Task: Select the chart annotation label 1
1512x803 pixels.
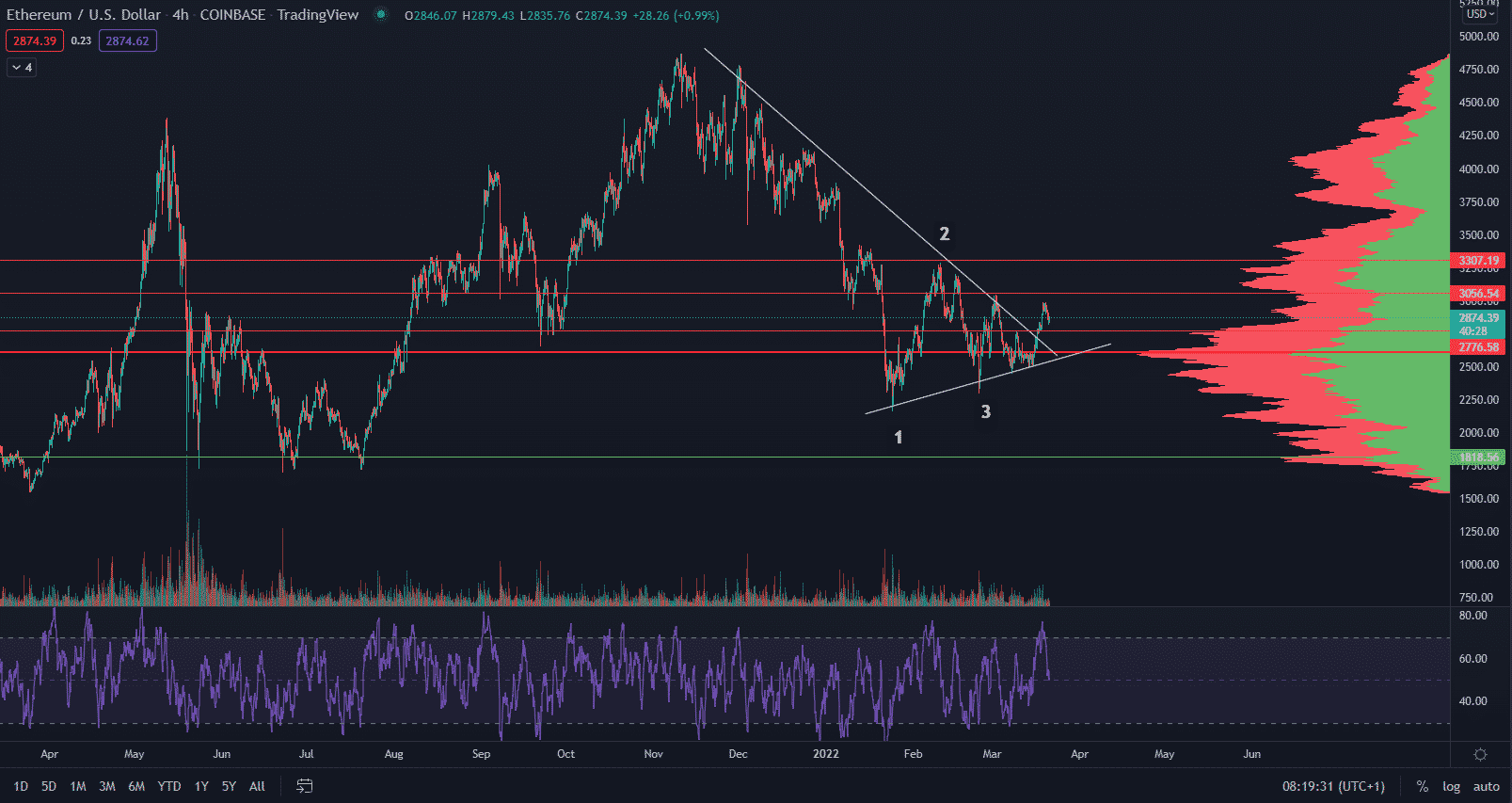Action: tap(899, 437)
